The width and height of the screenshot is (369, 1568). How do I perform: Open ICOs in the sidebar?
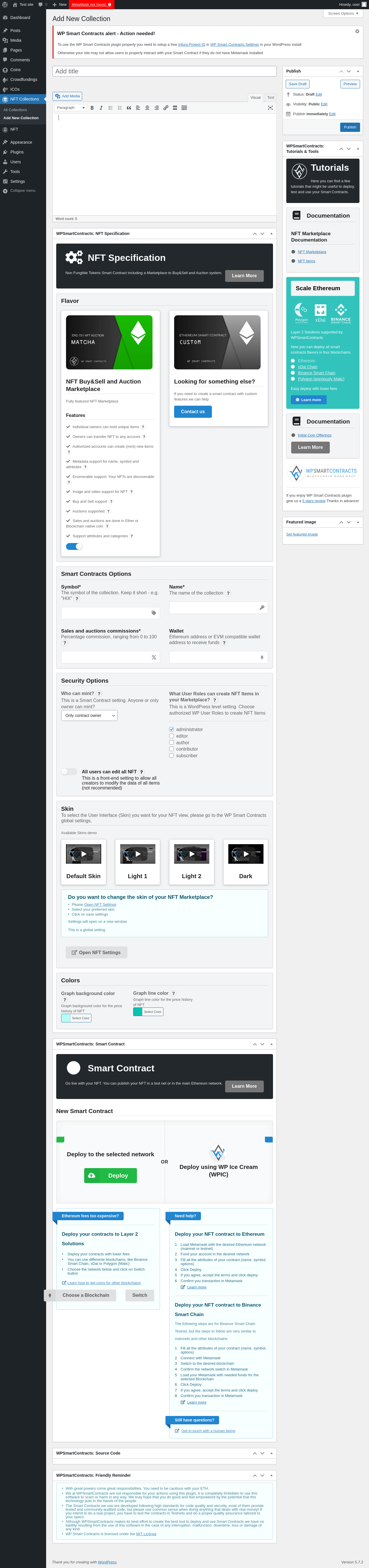[x=22, y=89]
